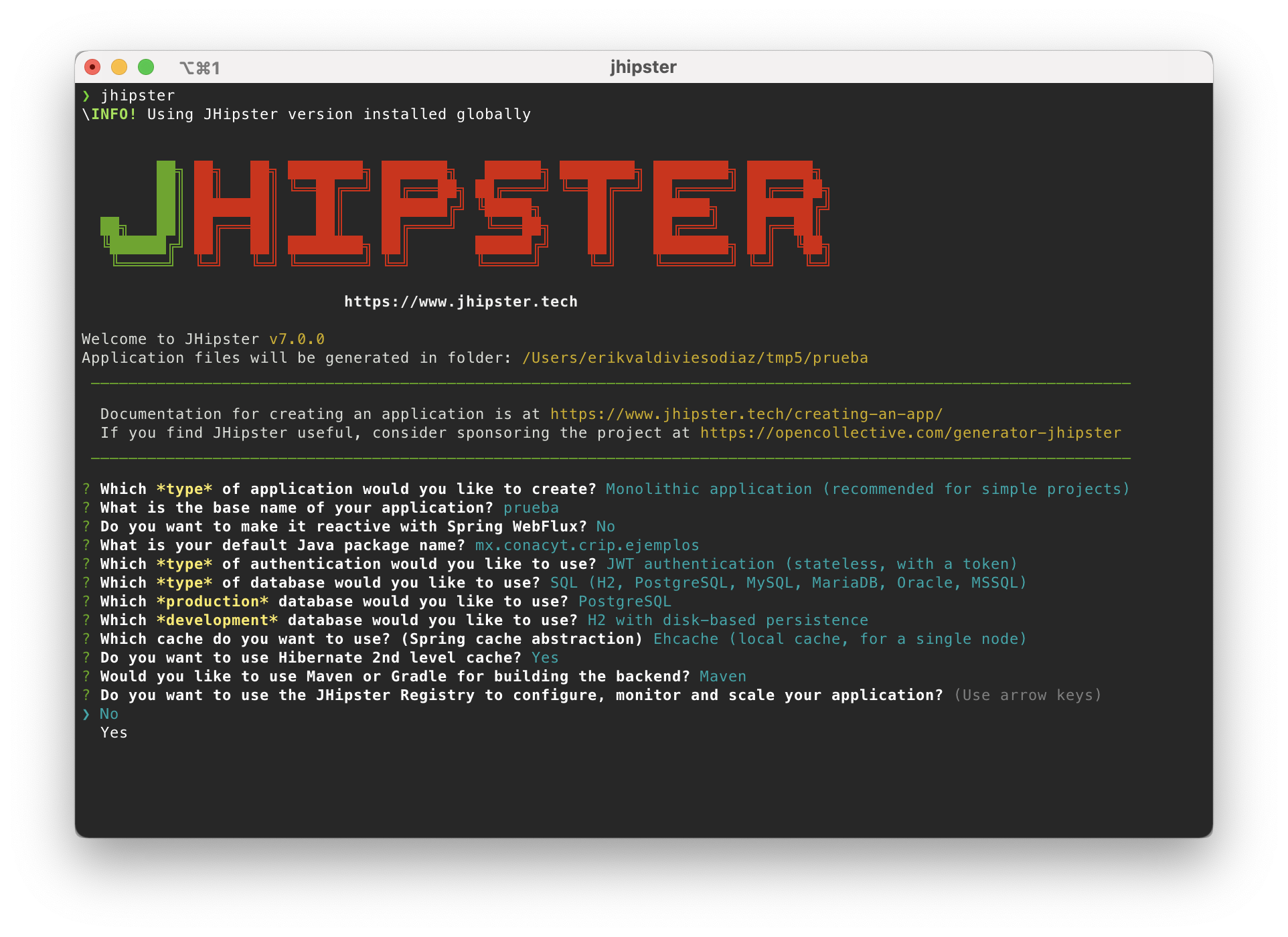Viewport: 1288px width, 937px height.
Task: Minimize the jhipster terminal window
Action: (x=119, y=67)
